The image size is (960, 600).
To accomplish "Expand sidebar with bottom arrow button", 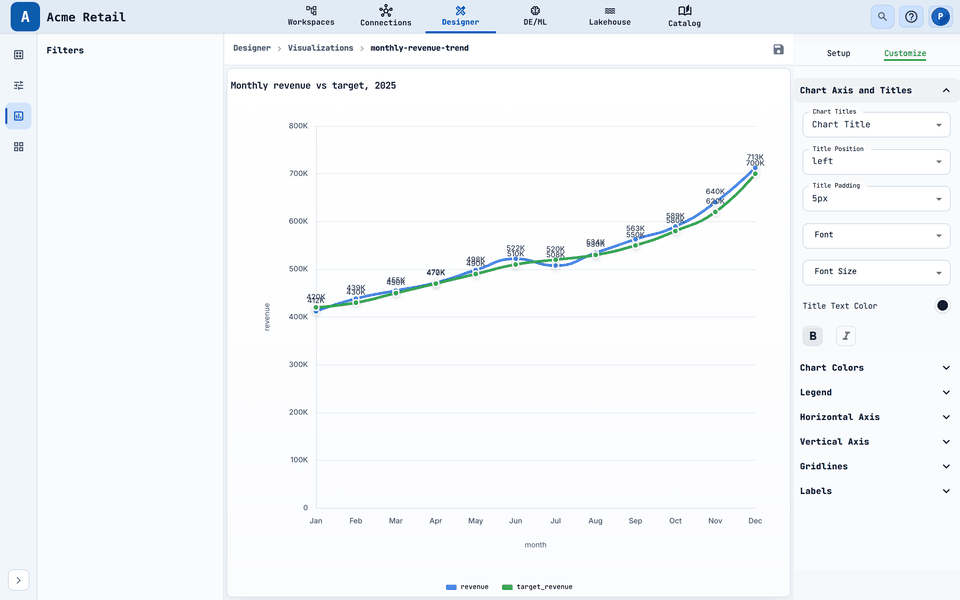I will (18, 580).
